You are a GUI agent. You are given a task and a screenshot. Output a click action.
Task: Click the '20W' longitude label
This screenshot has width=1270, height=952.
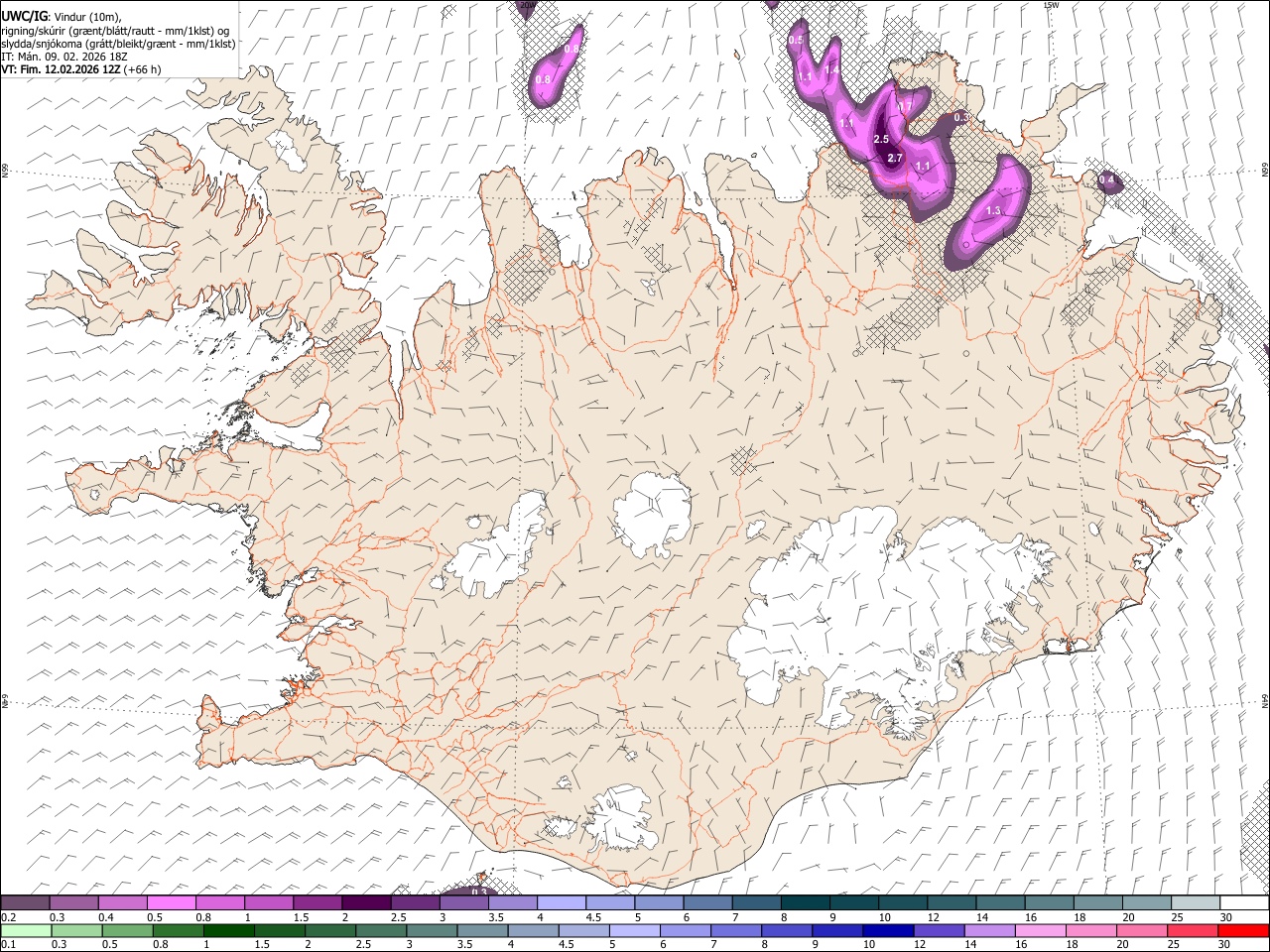coord(526,5)
